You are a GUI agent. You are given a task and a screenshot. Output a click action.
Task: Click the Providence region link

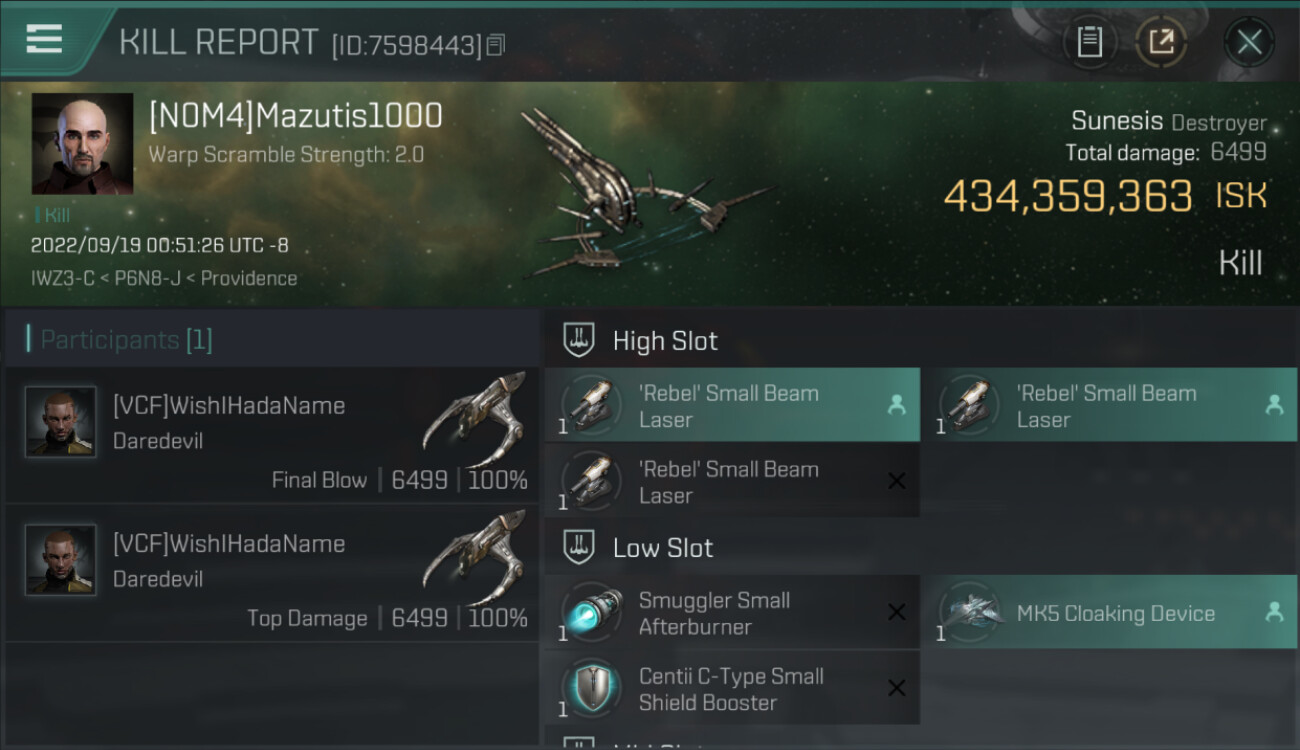248,278
